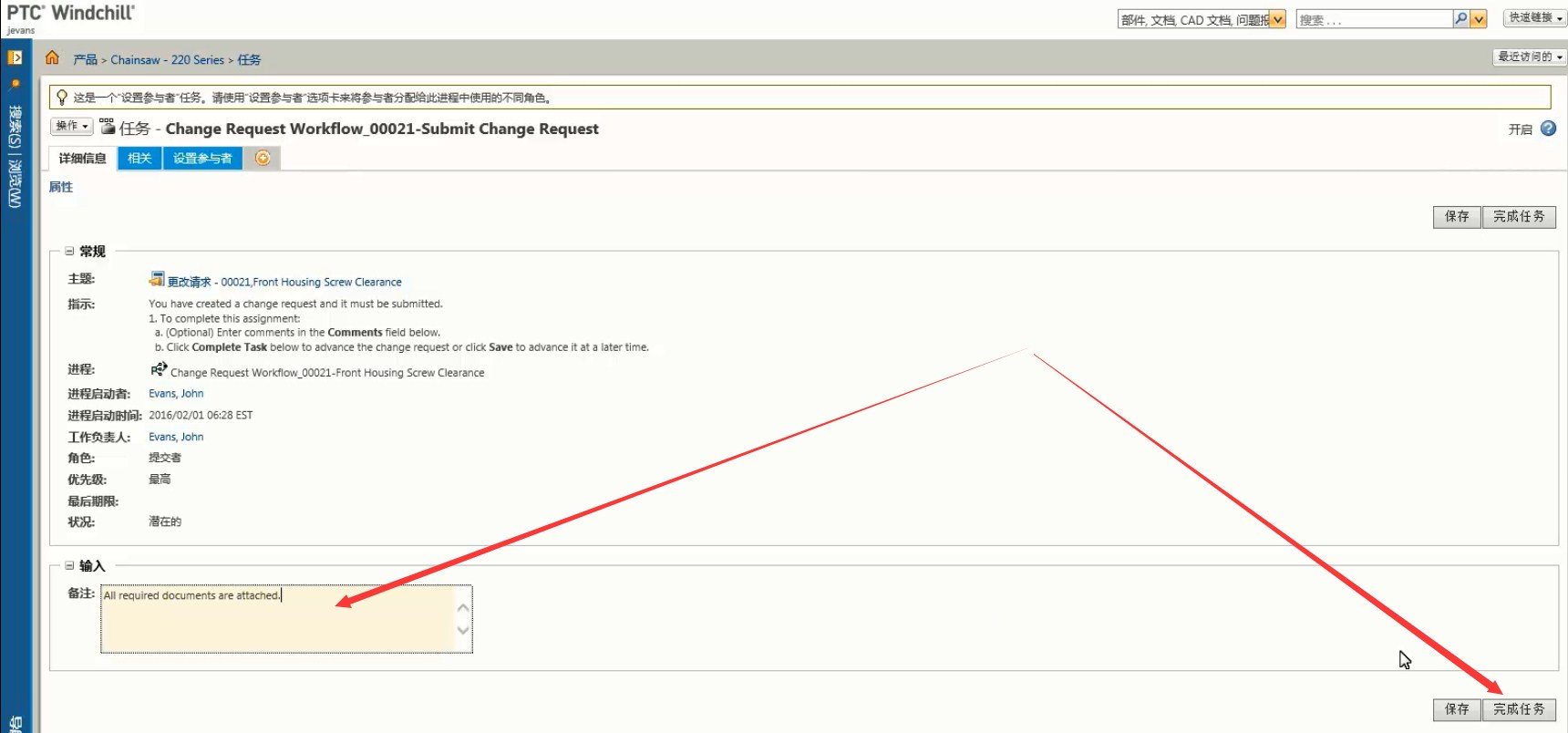Open Evans, John link for 进程启动者

click(176, 394)
